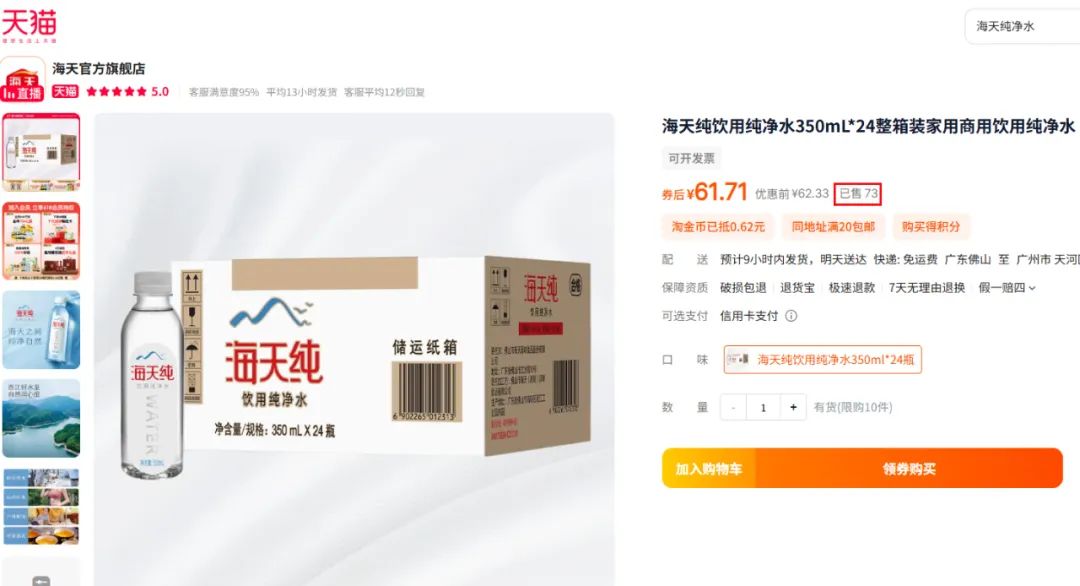Click the 淘金币已抵0.62元 coupon tag
This screenshot has height=586, width=1080.
[x=718, y=227]
